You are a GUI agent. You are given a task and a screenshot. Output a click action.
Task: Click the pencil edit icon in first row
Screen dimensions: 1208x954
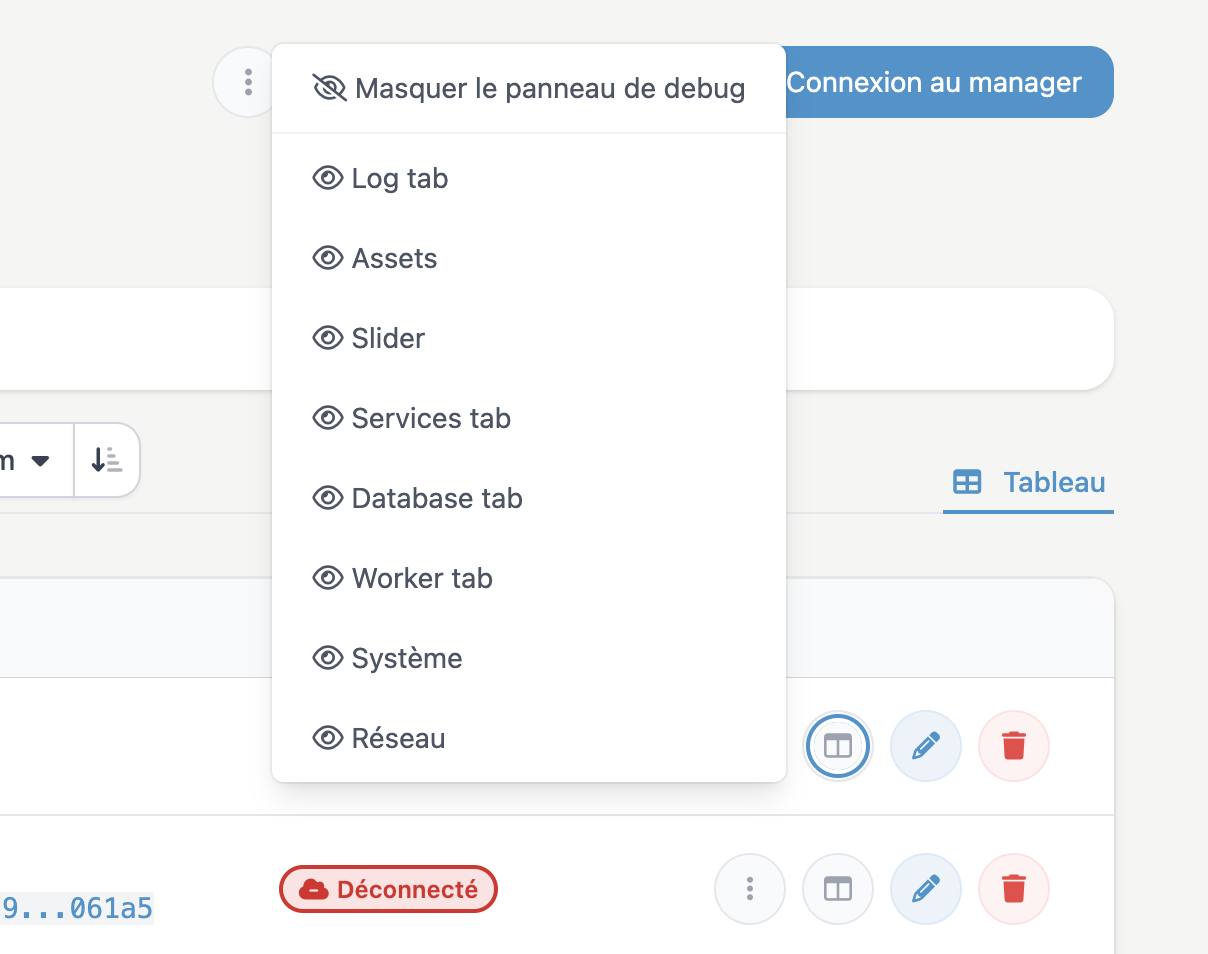[x=926, y=745]
